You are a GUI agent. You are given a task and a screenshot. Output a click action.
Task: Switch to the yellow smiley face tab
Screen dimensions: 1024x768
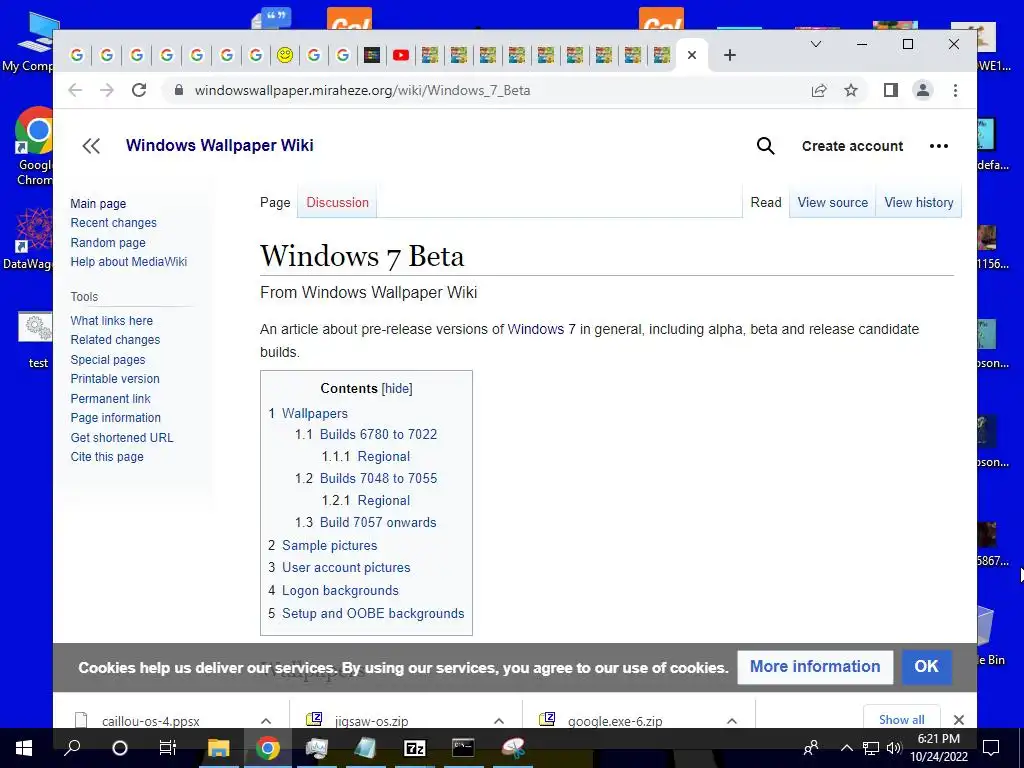[285, 55]
